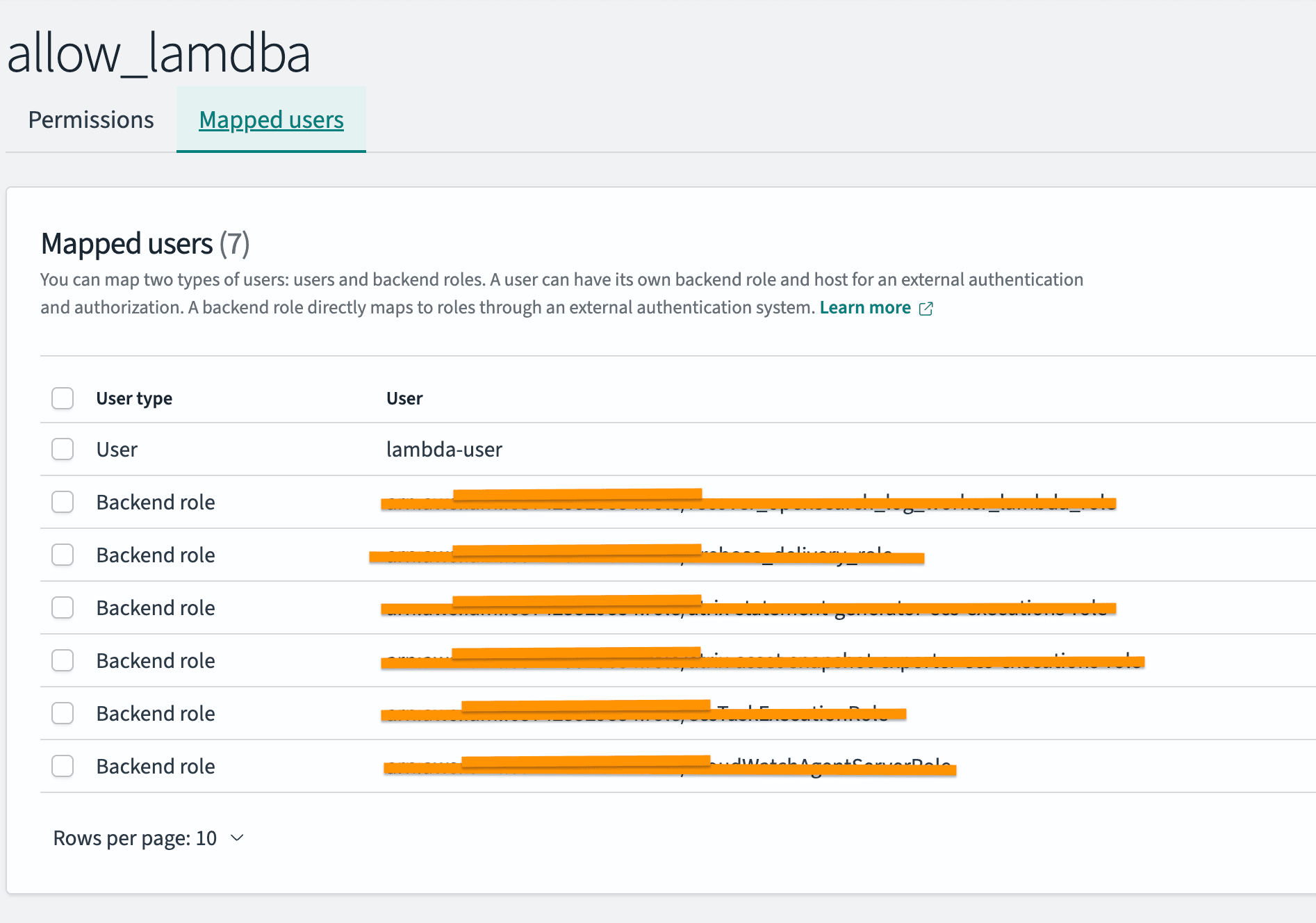Tick the checkbox for the delivery_role backend role
Viewport: 1316px width, 923px height.
[63, 555]
